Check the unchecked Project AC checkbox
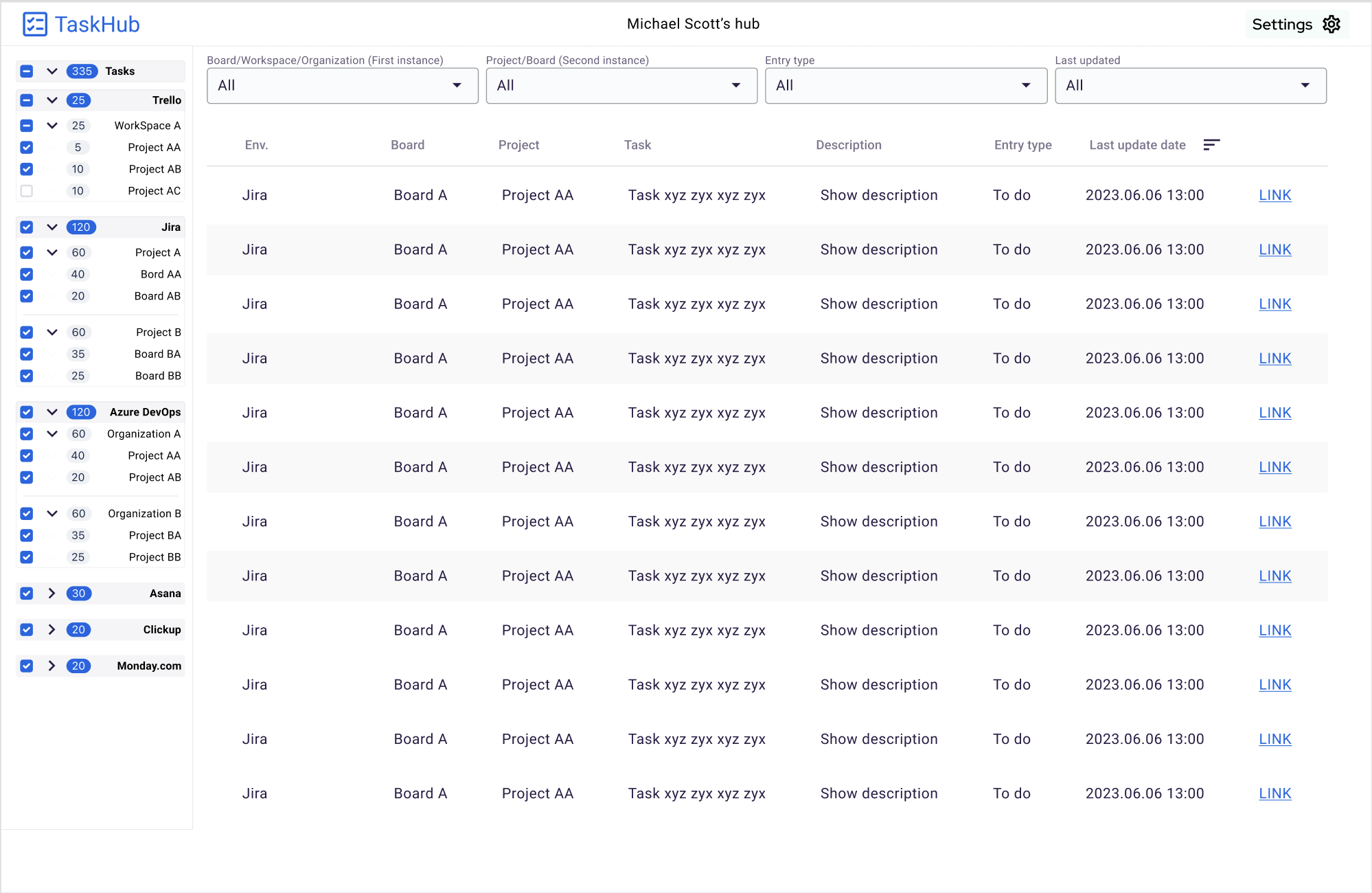Viewport: 1372px width, 893px height. [x=27, y=191]
